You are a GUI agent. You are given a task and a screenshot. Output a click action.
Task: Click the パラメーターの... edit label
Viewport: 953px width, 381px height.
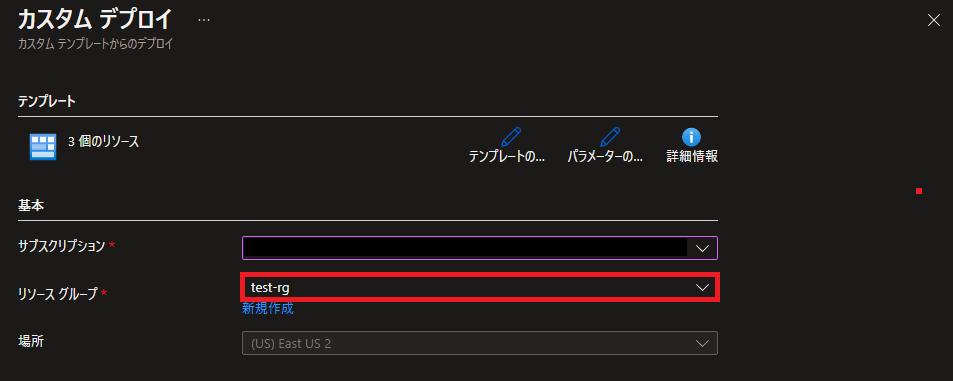pyautogui.click(x=605, y=156)
